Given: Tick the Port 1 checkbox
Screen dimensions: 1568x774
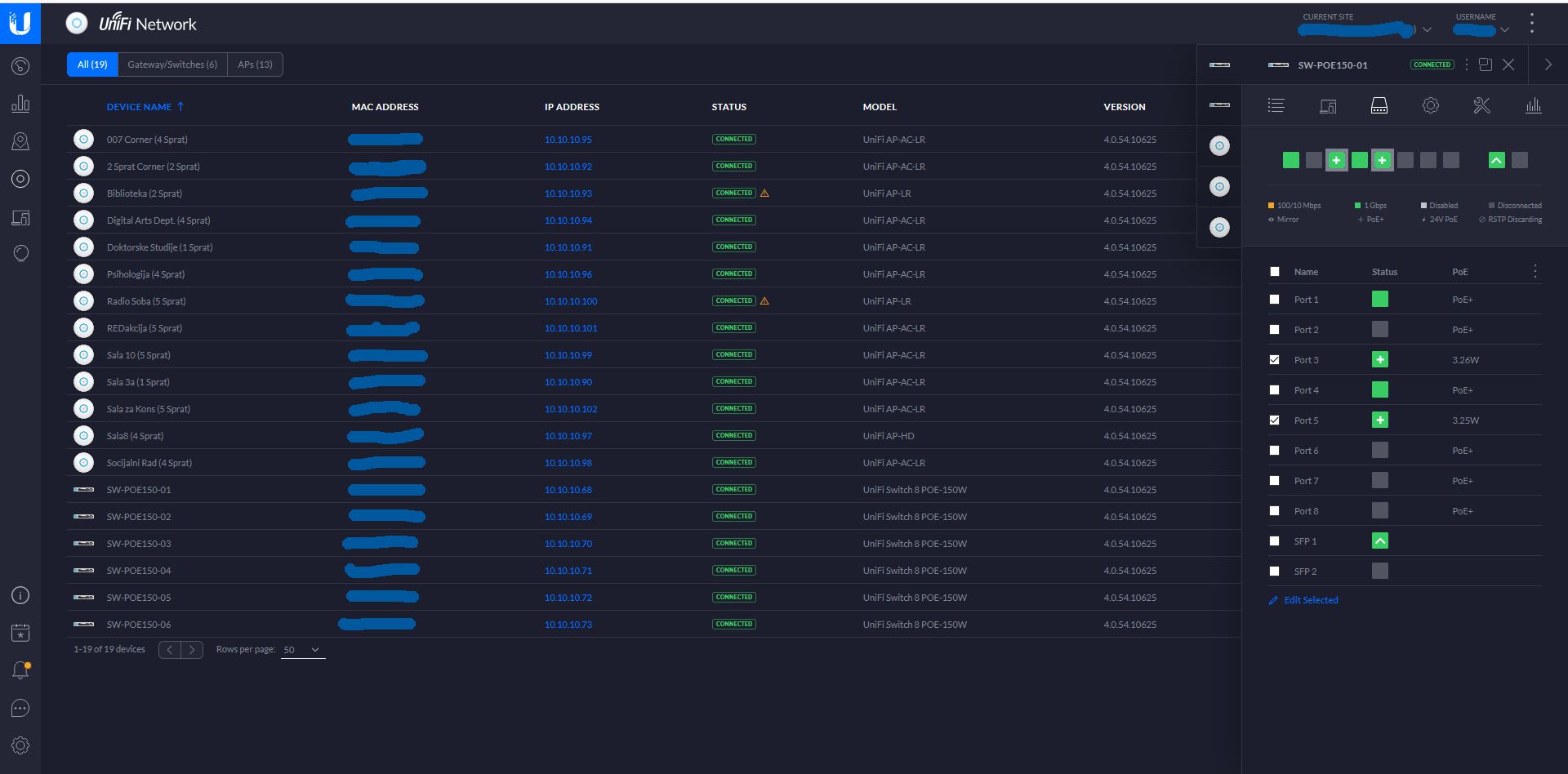Looking at the screenshot, I should (1275, 300).
